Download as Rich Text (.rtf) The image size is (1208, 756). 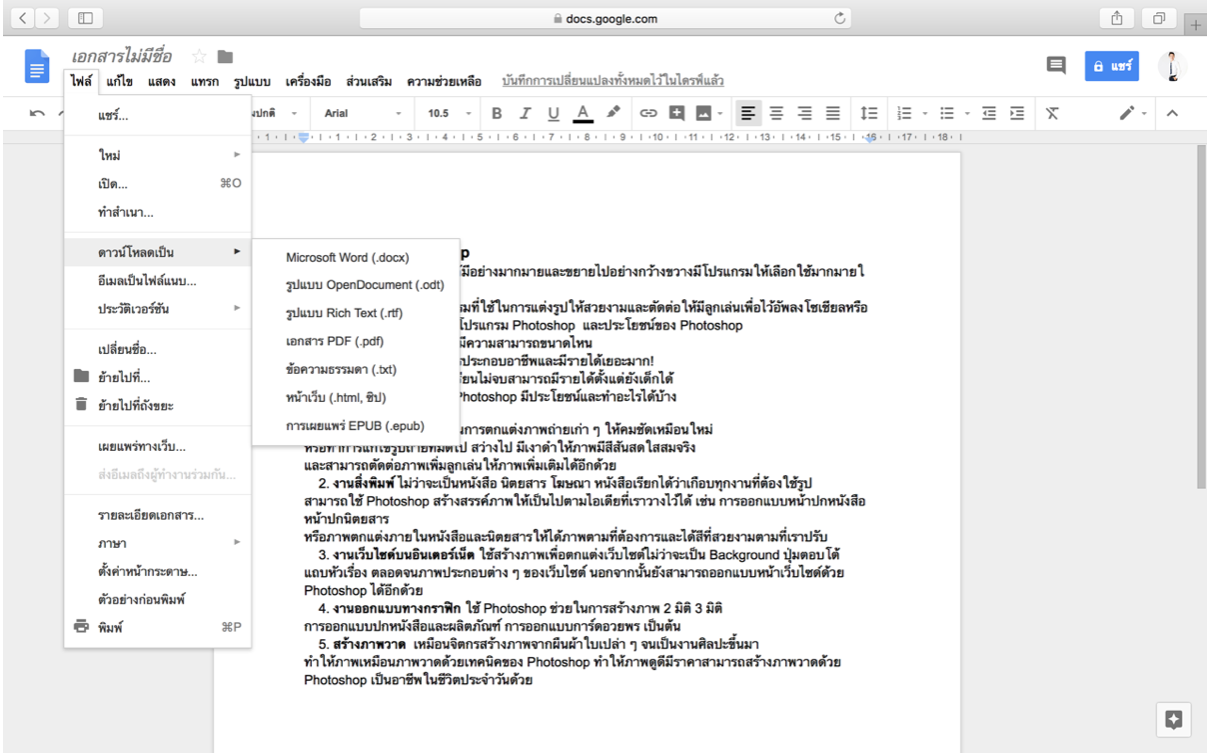coord(356,313)
